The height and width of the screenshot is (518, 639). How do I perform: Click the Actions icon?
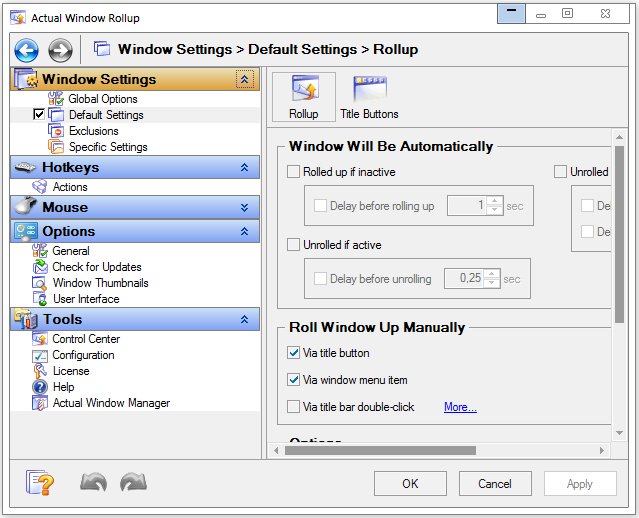40,187
